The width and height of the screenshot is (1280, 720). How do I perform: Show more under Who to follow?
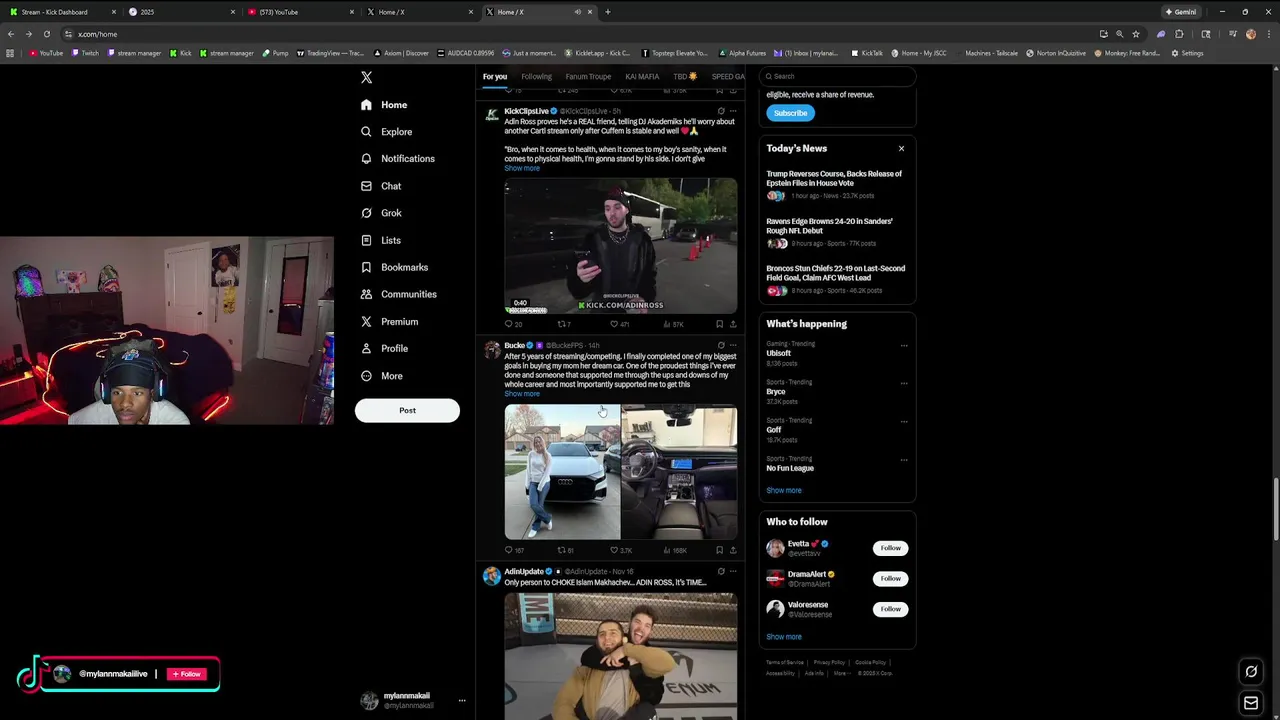[x=784, y=636]
